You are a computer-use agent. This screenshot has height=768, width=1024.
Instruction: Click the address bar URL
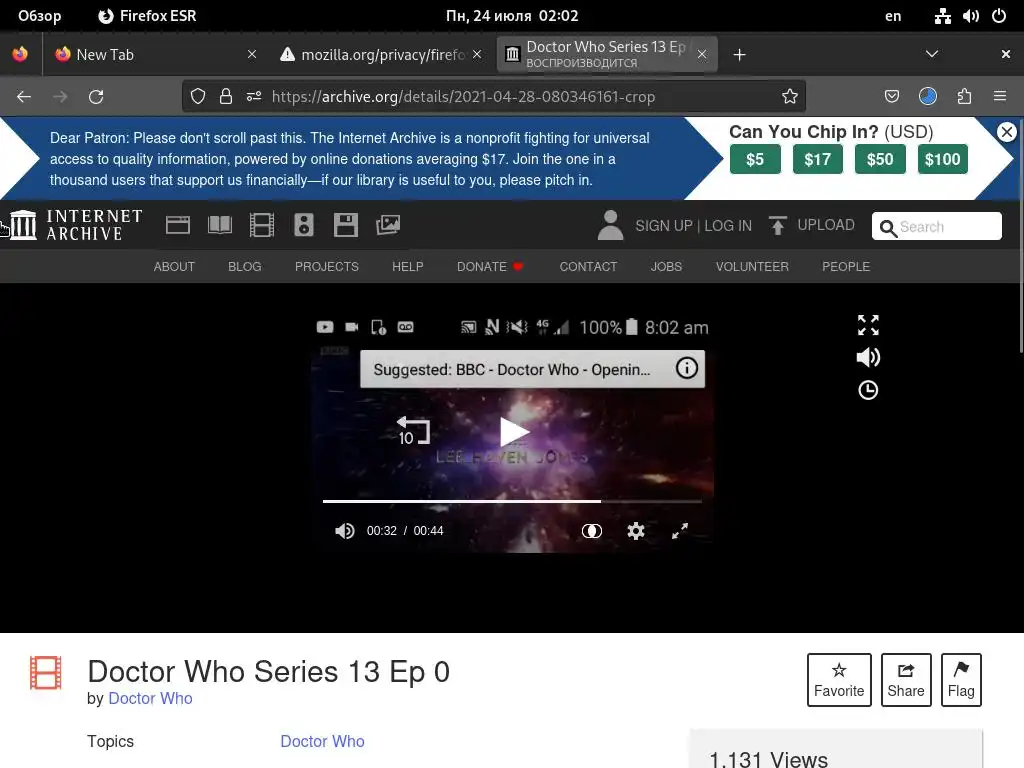[x=464, y=97]
